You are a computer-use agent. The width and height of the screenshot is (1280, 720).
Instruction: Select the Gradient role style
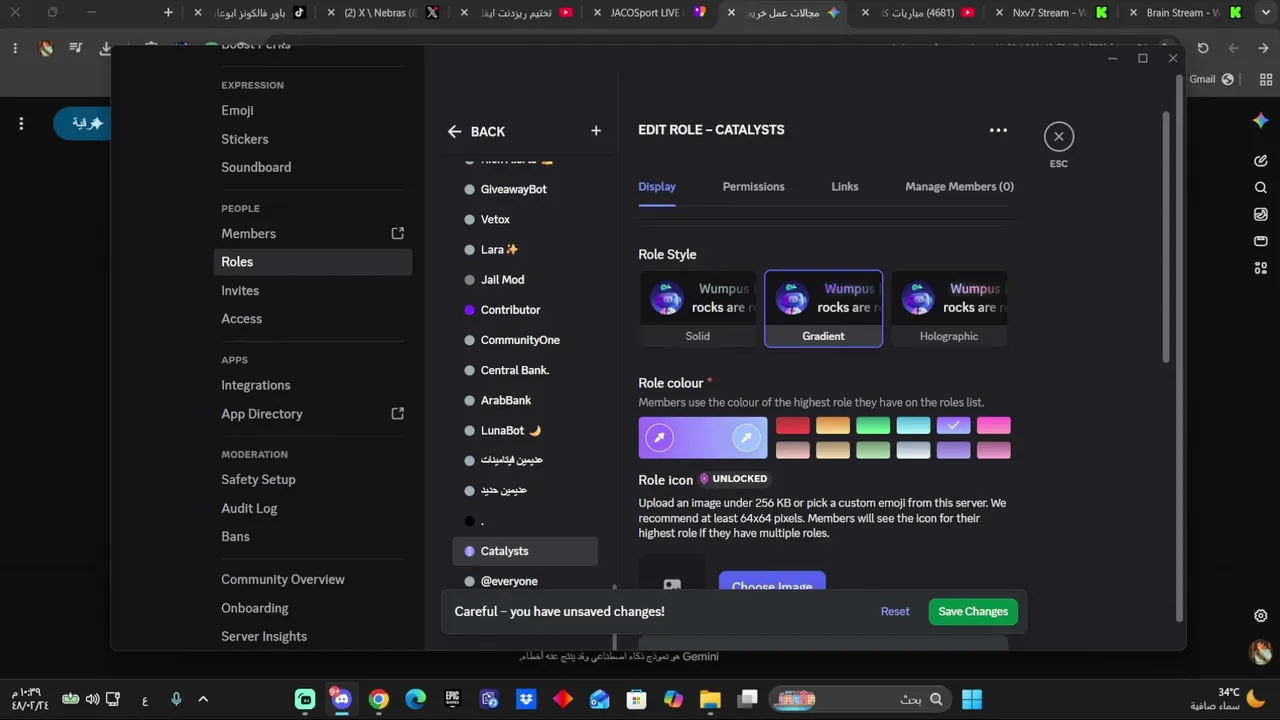[x=823, y=309]
